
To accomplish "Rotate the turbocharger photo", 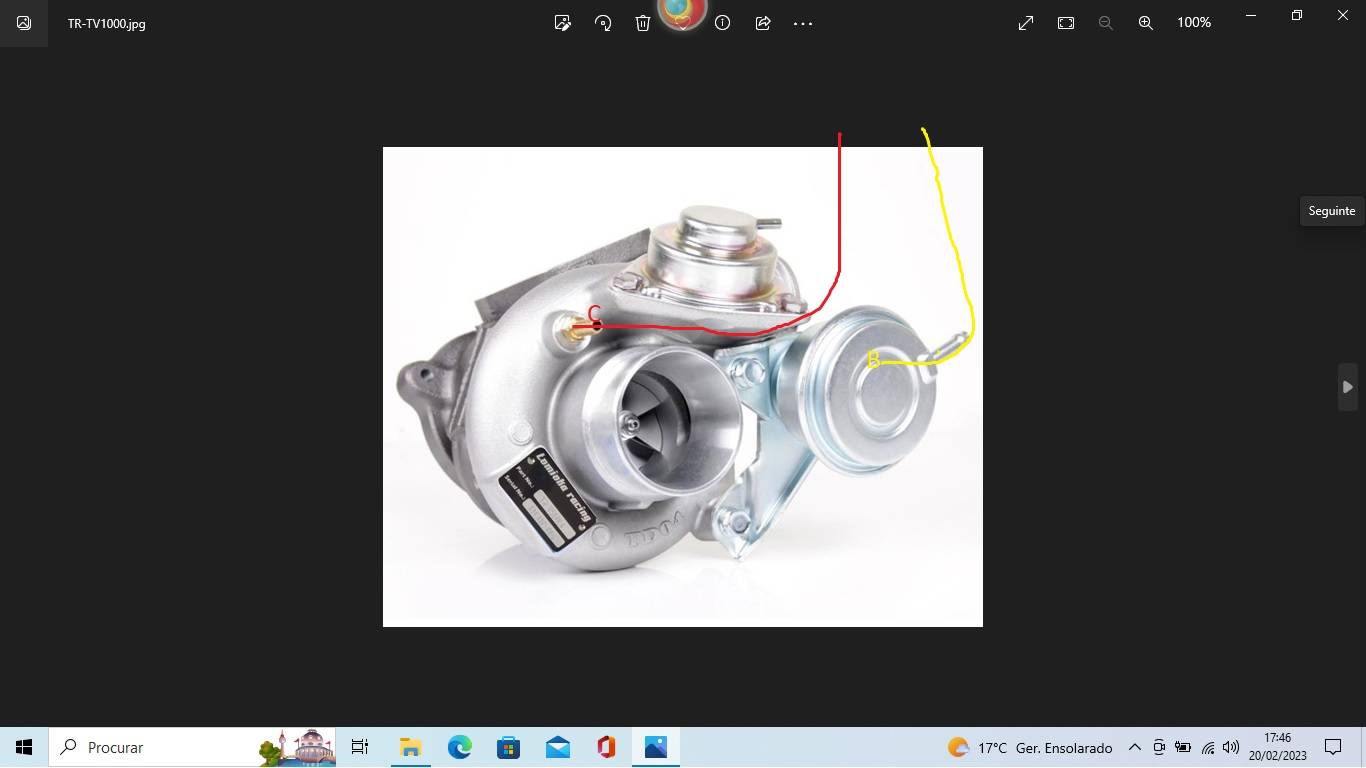I will tap(603, 22).
